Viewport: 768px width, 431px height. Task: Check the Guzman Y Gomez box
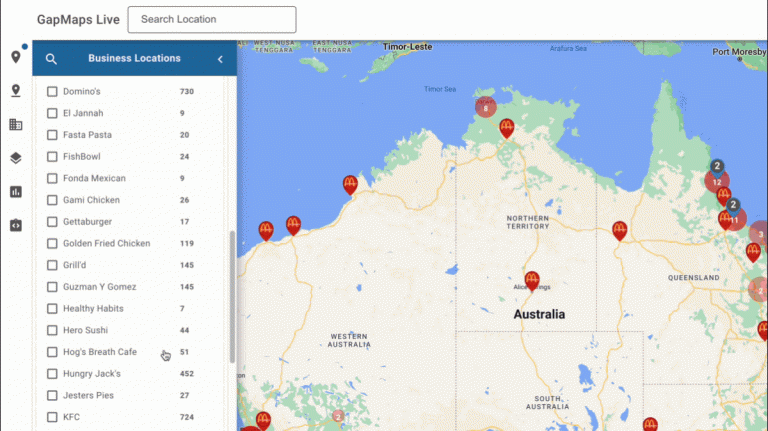click(x=53, y=287)
